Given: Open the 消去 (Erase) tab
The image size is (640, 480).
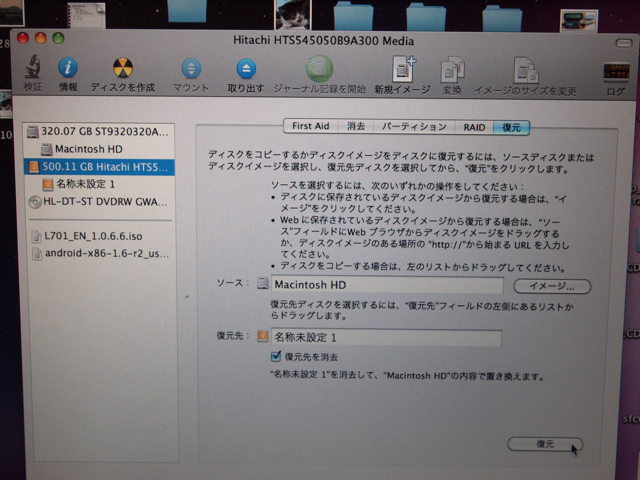Looking at the screenshot, I should pos(356,127).
